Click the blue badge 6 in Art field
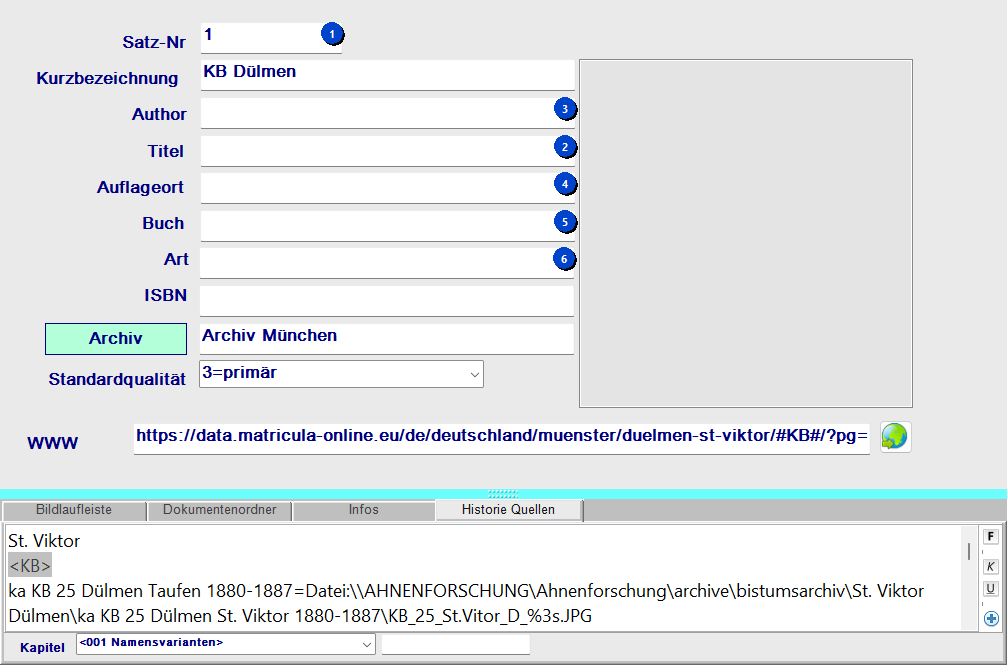 (x=565, y=259)
